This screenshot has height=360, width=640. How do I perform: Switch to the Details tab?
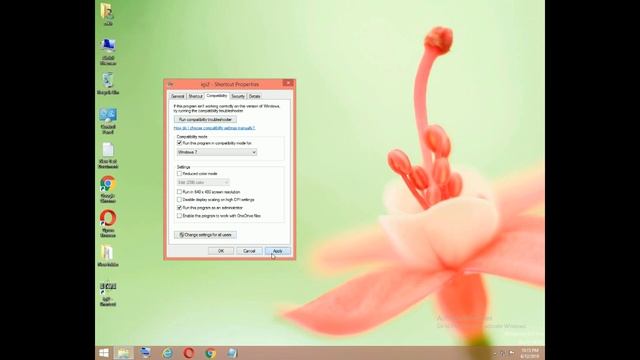point(254,96)
